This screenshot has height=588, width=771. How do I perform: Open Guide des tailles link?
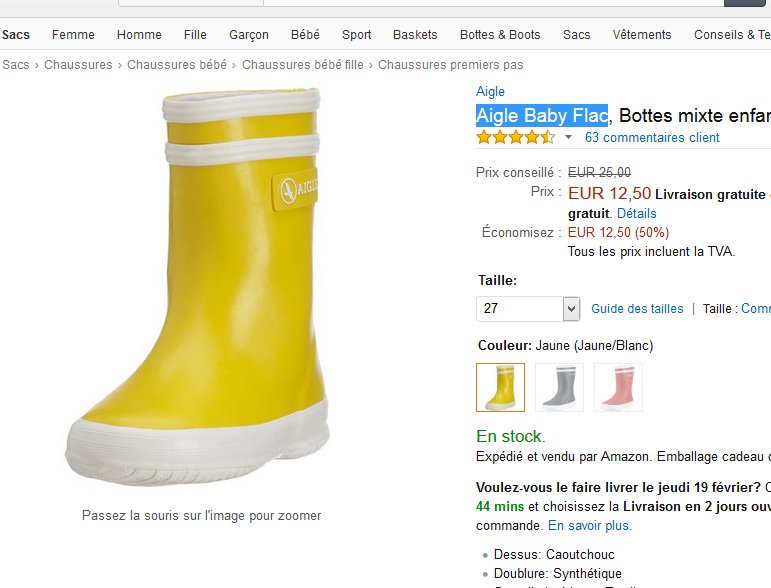[x=637, y=309]
